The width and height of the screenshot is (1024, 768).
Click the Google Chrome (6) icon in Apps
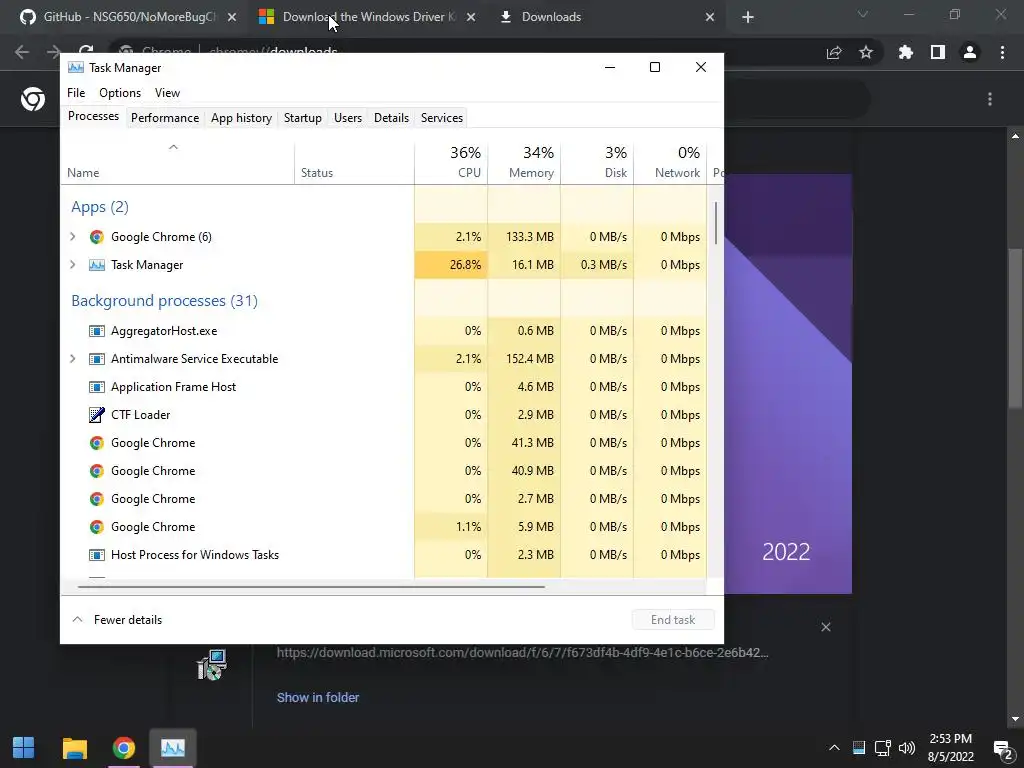coord(97,236)
